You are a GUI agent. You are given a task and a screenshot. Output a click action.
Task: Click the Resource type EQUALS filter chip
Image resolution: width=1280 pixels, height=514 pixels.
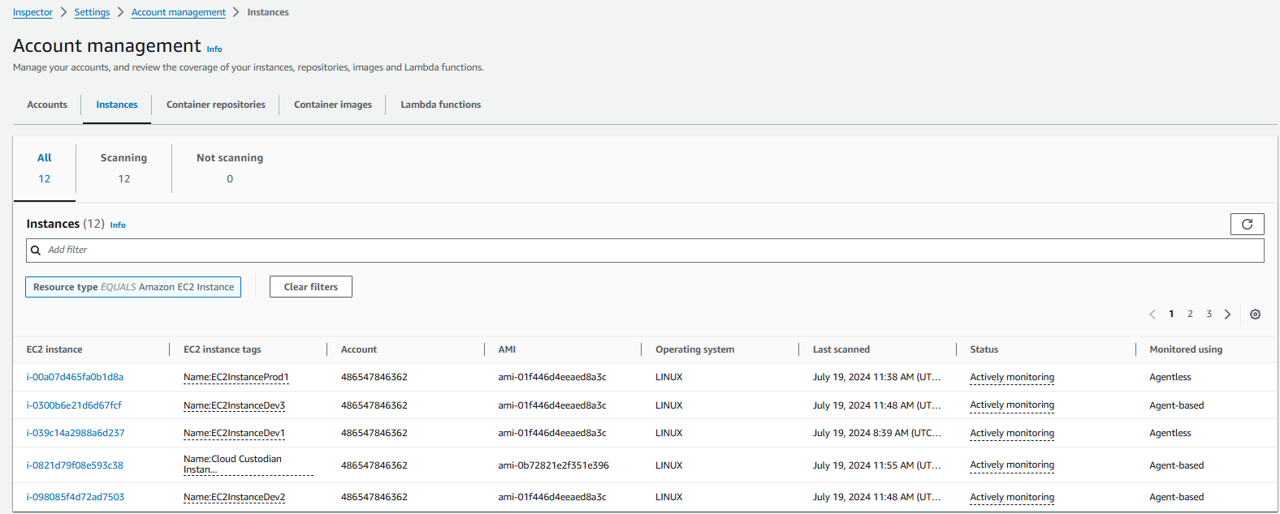tap(133, 287)
